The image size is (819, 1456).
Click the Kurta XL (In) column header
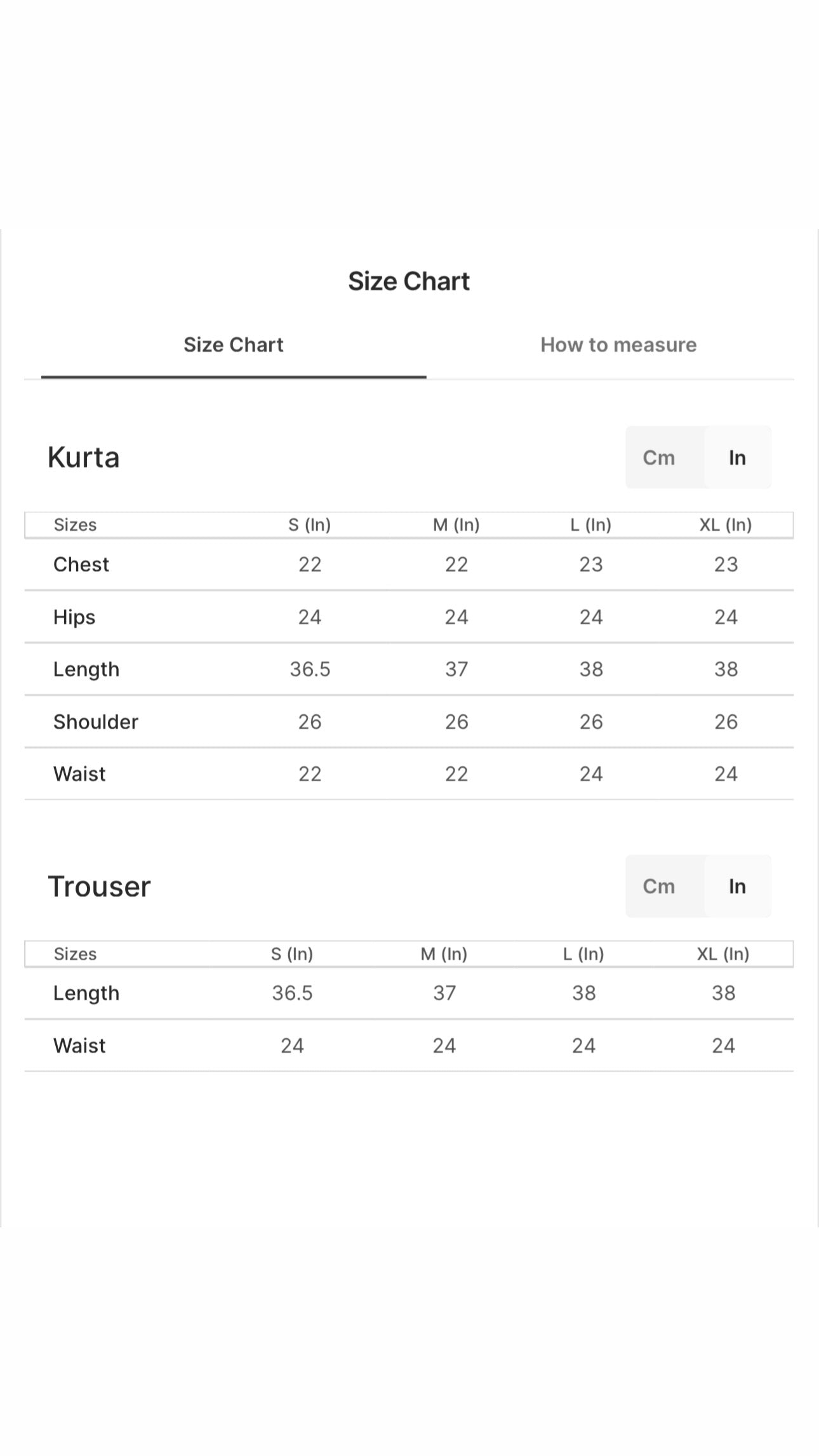click(x=726, y=525)
